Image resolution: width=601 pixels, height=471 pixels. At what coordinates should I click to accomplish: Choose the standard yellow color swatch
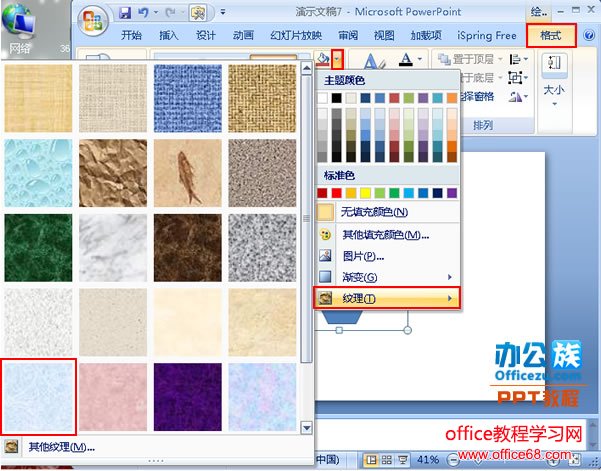[365, 193]
